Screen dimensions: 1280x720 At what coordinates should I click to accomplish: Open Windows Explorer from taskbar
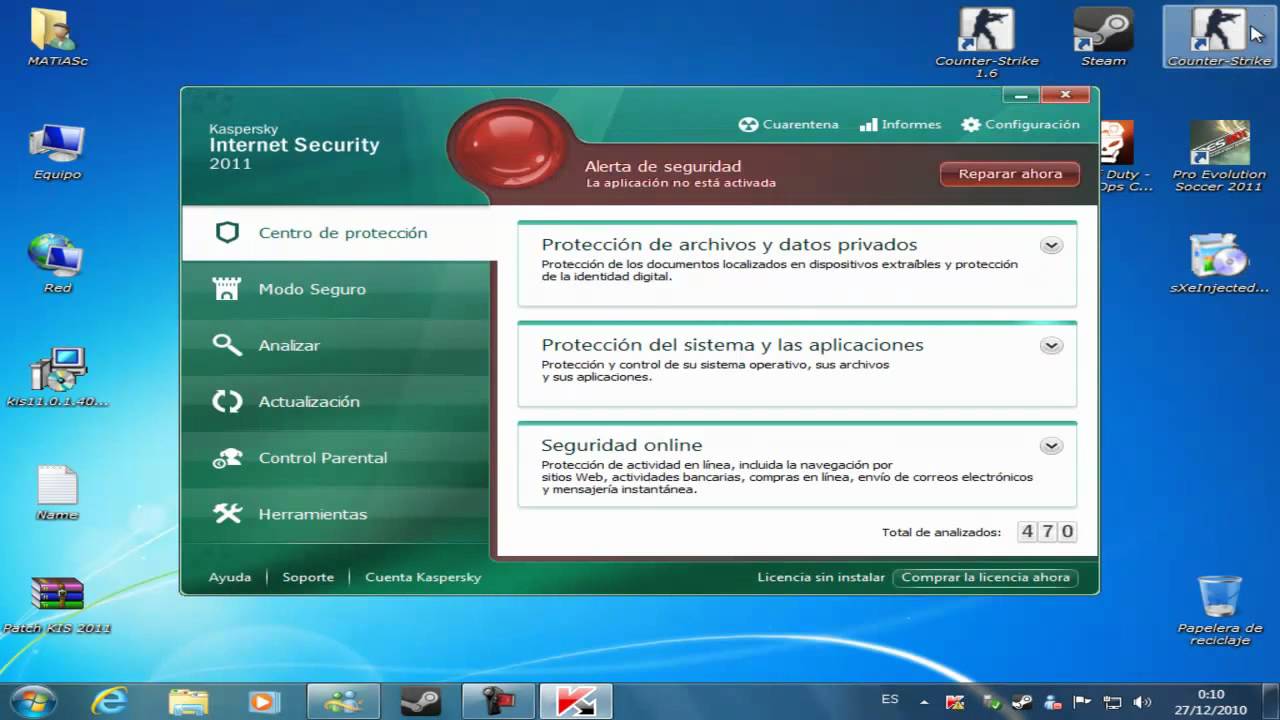pyautogui.click(x=187, y=701)
